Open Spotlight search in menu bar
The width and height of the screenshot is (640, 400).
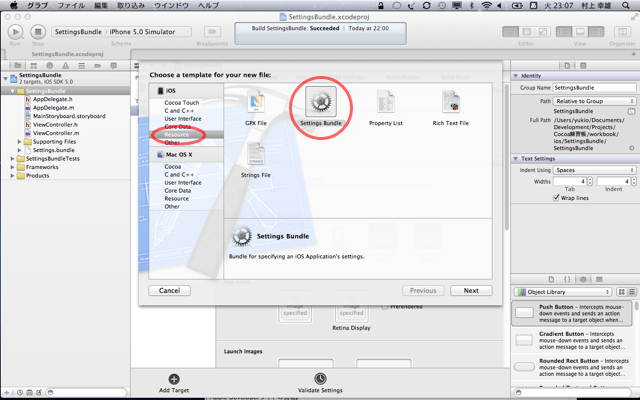tap(626, 5)
